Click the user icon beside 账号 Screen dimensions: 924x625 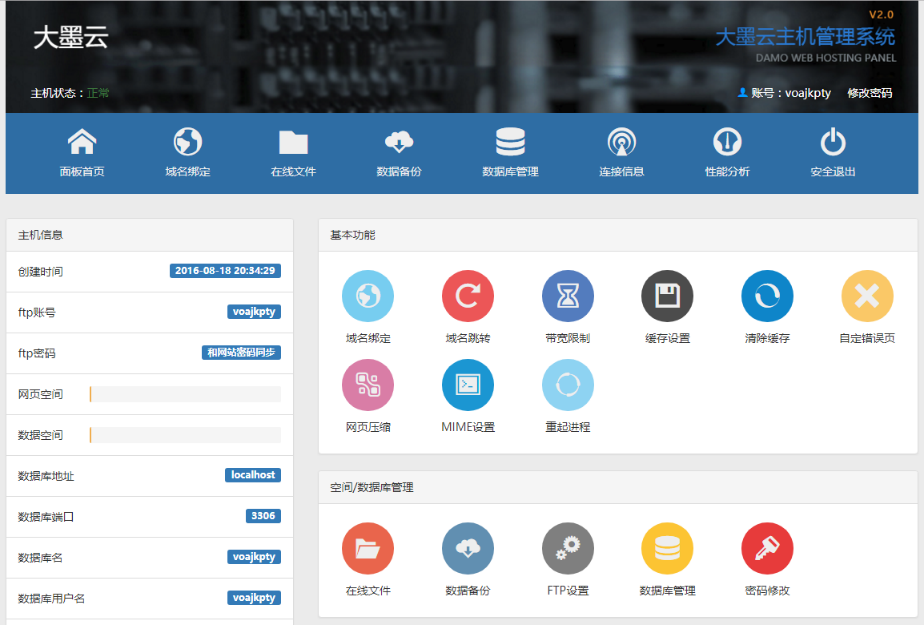click(742, 92)
